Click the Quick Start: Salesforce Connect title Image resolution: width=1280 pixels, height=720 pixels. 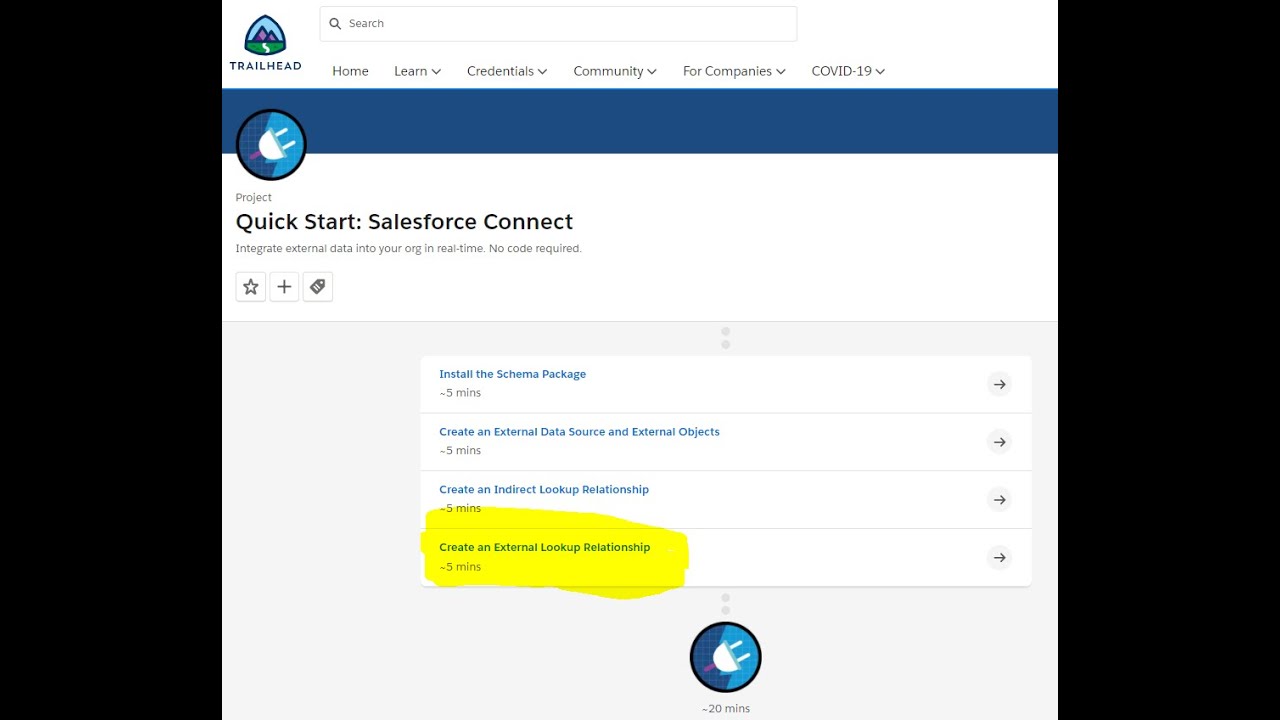point(404,222)
